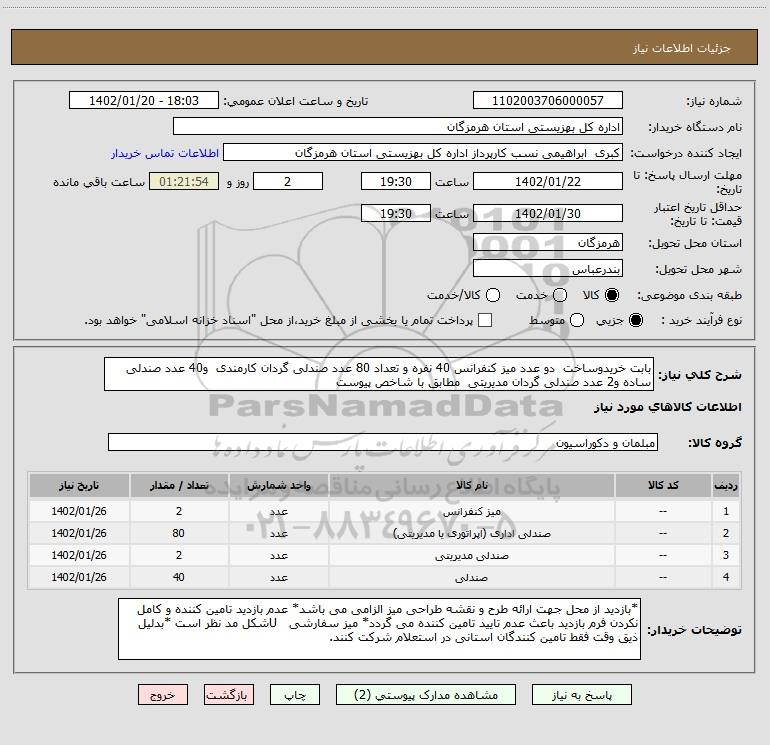The image size is (770, 745).
Task: Choose the متوسط purchase type radio
Action: [577, 321]
